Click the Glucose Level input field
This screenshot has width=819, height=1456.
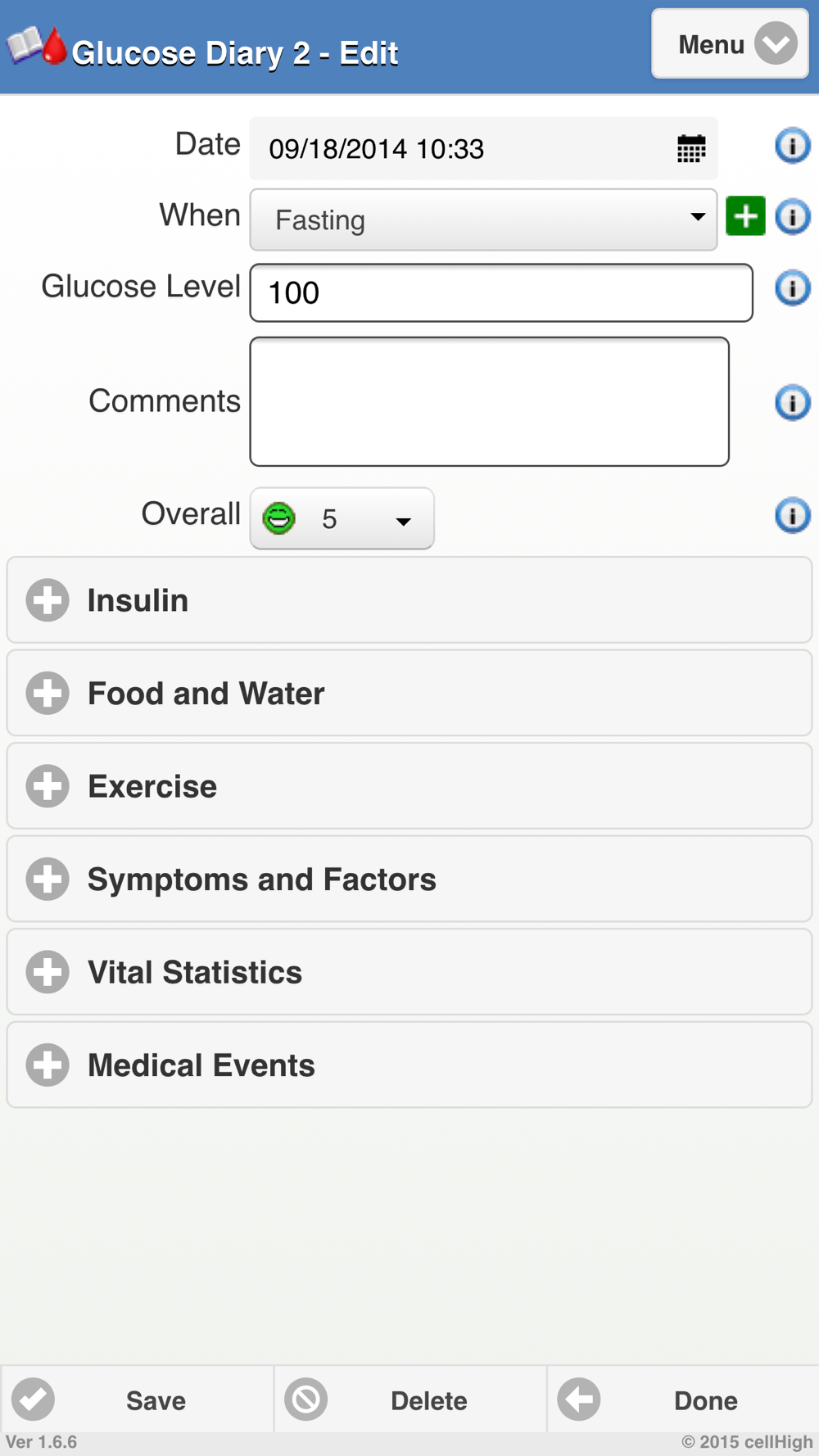(500, 293)
